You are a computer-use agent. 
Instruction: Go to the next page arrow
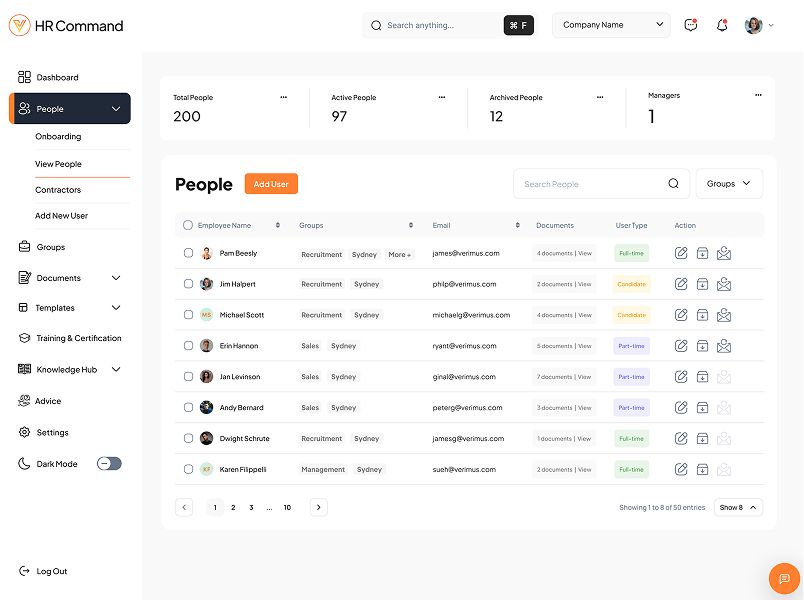tap(319, 507)
